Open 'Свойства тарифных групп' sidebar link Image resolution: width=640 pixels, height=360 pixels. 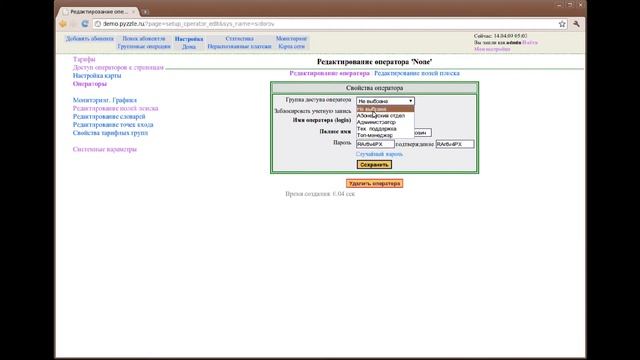point(110,133)
